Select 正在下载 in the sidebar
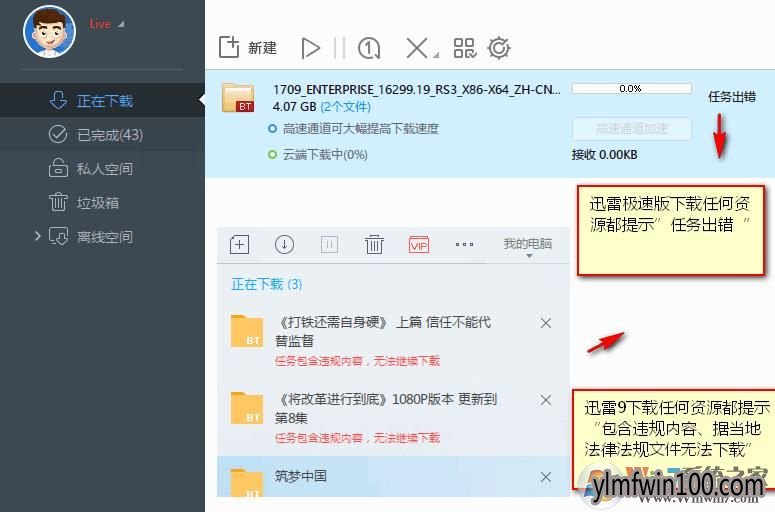This screenshot has width=775, height=512. (102, 100)
